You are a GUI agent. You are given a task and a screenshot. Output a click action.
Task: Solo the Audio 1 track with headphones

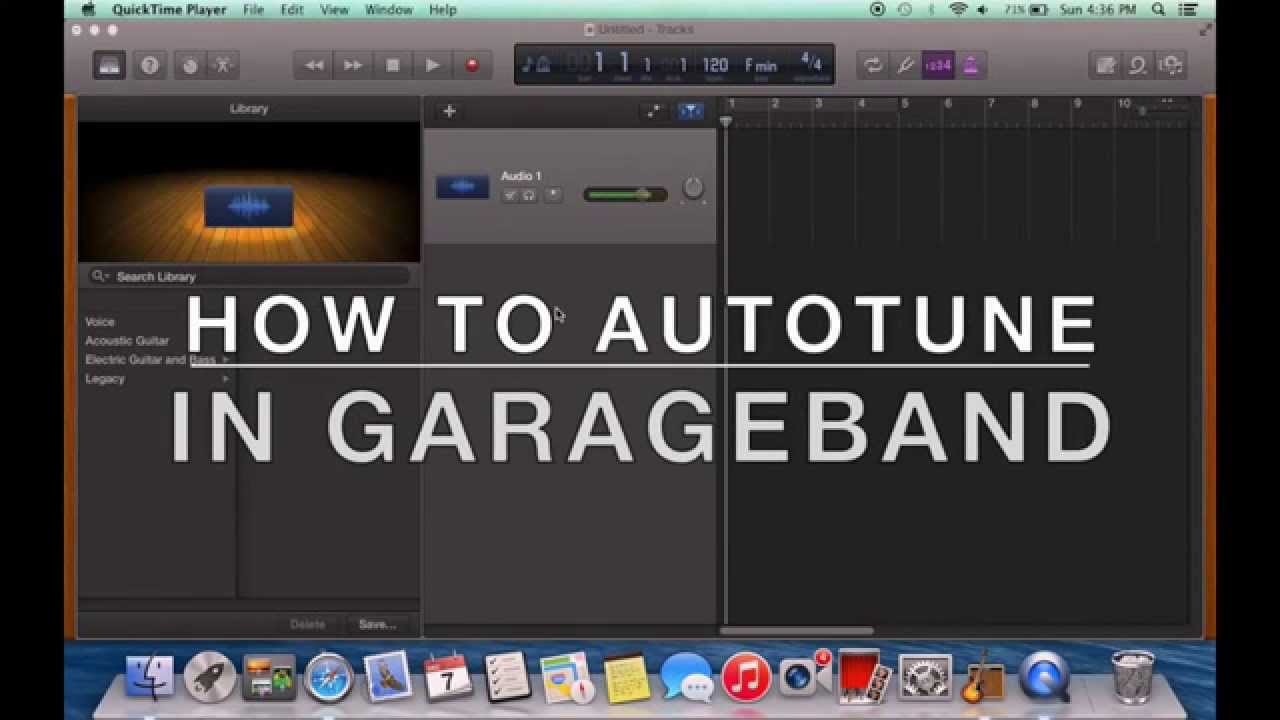[x=528, y=195]
